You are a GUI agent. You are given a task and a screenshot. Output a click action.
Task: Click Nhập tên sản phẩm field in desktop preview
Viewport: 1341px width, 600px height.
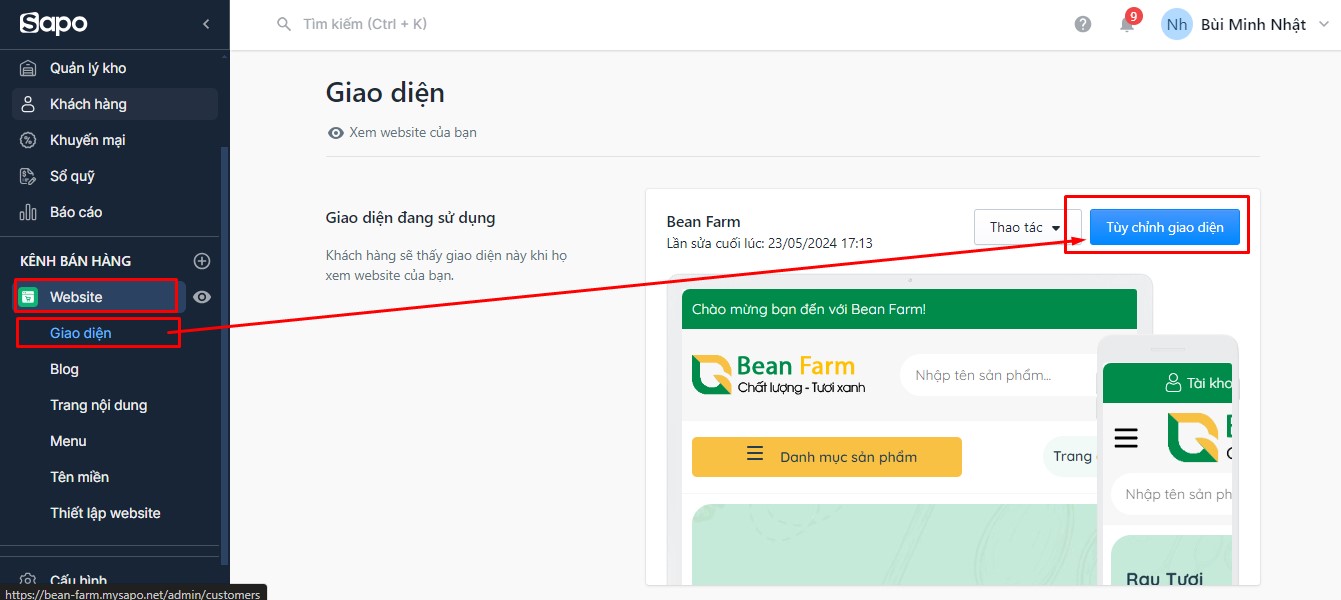click(x=998, y=375)
